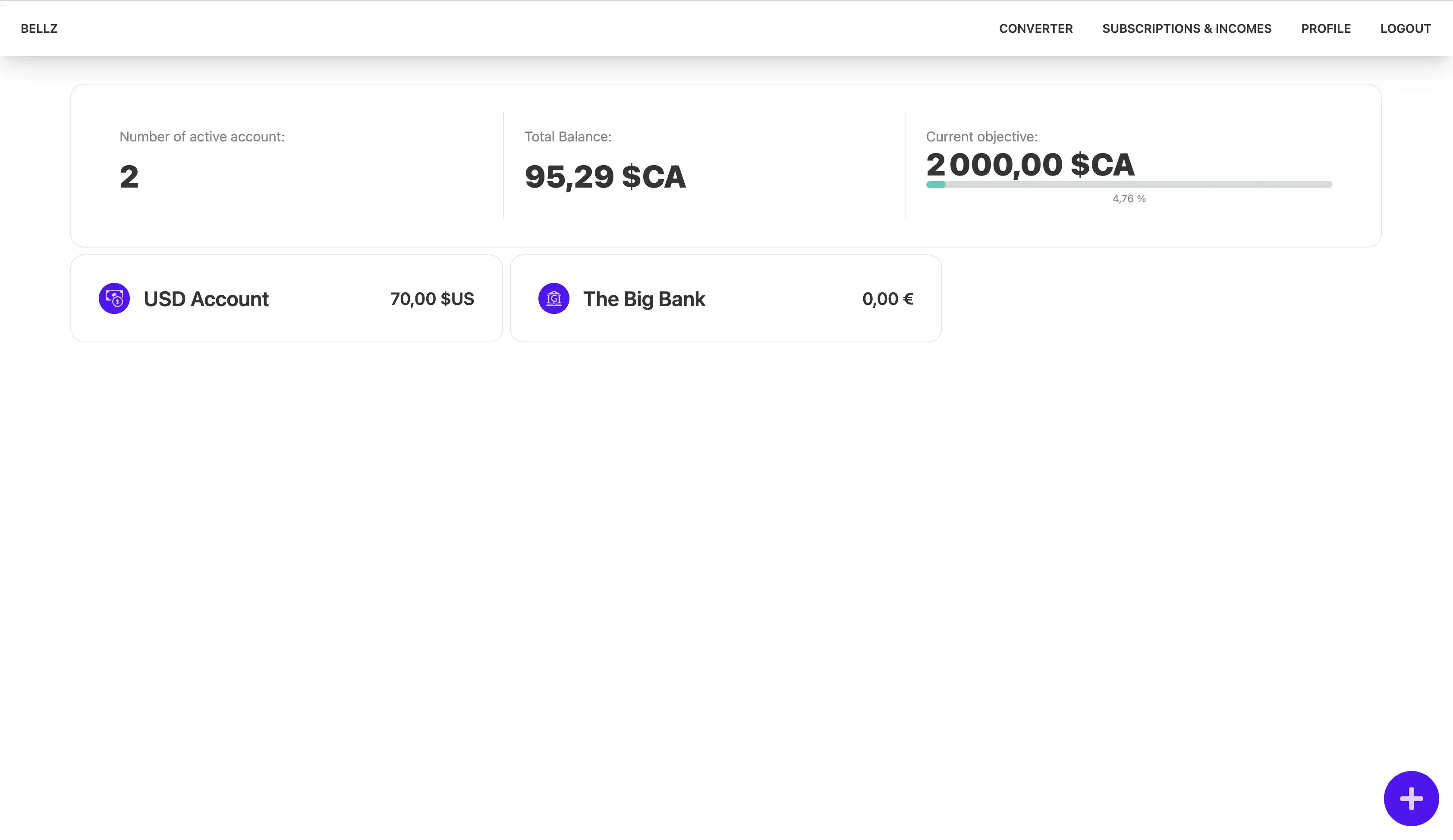Open the Profile page
Screen dimensions: 1453x840
[1326, 28]
